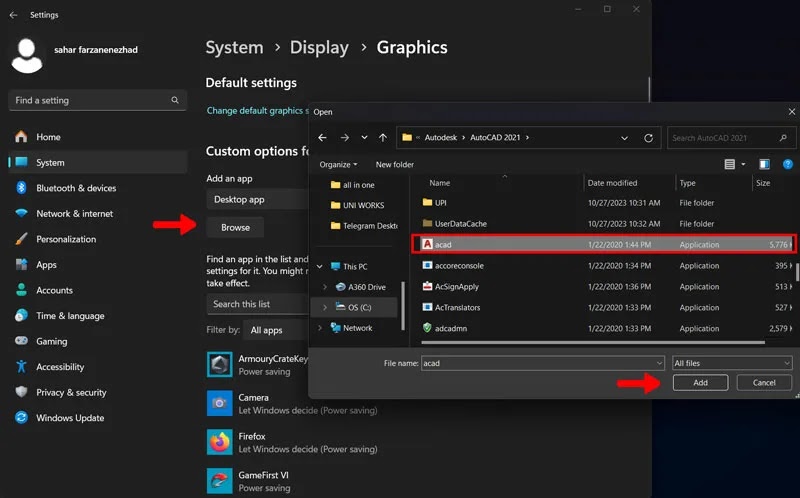This screenshot has height=498, width=800.
Task: Collapse the This PC tree node
Action: coord(320,266)
